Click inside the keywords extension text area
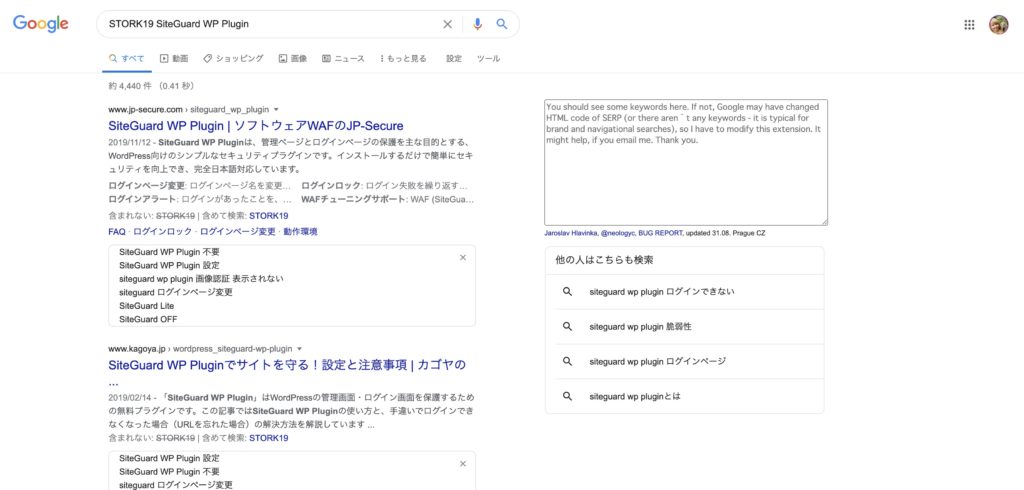The height and width of the screenshot is (490, 1024). pos(686,163)
